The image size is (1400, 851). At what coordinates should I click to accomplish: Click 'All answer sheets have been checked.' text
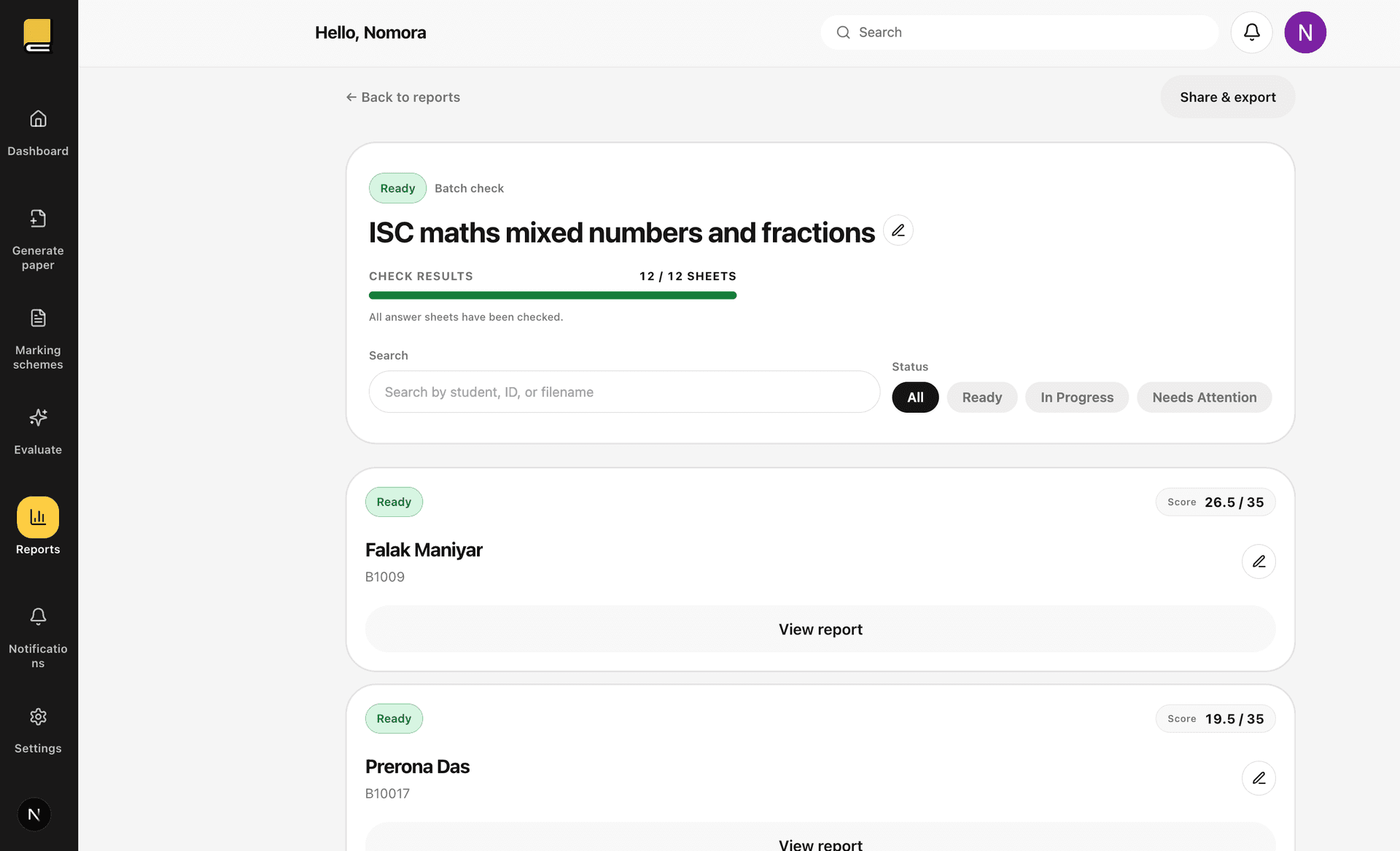click(466, 317)
